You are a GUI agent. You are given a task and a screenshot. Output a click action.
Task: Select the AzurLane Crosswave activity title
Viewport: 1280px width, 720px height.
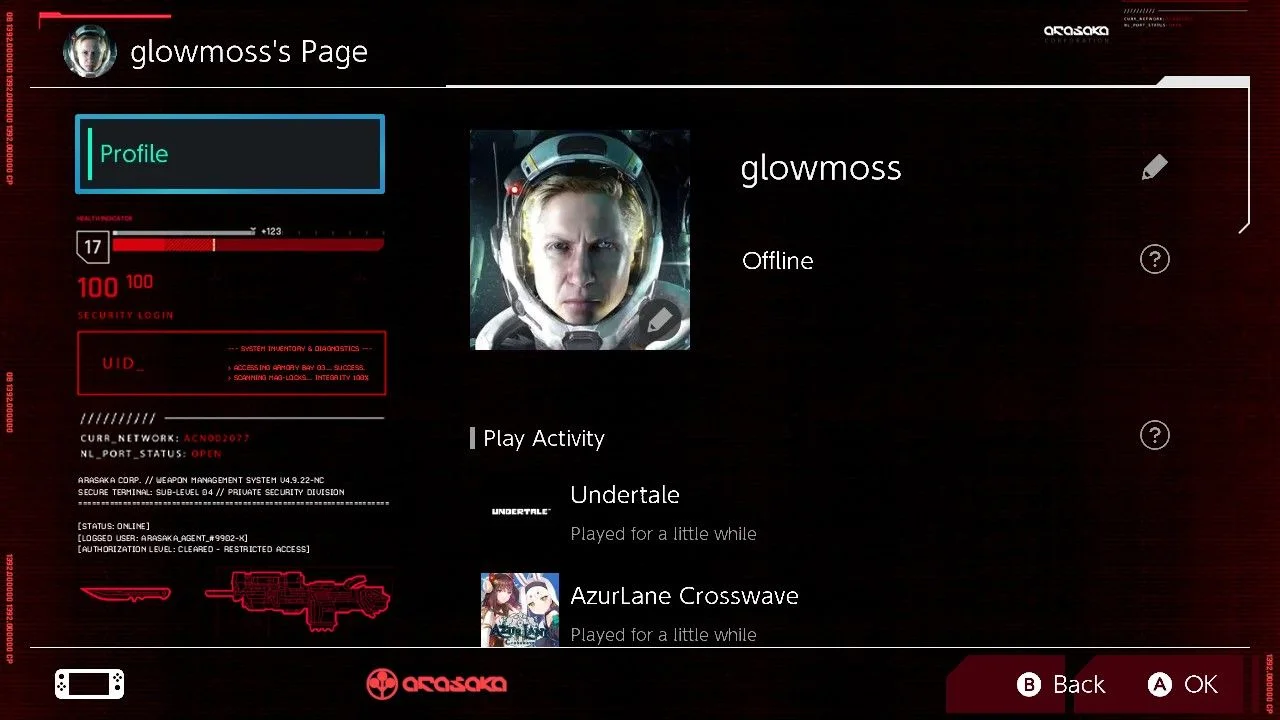click(684, 596)
